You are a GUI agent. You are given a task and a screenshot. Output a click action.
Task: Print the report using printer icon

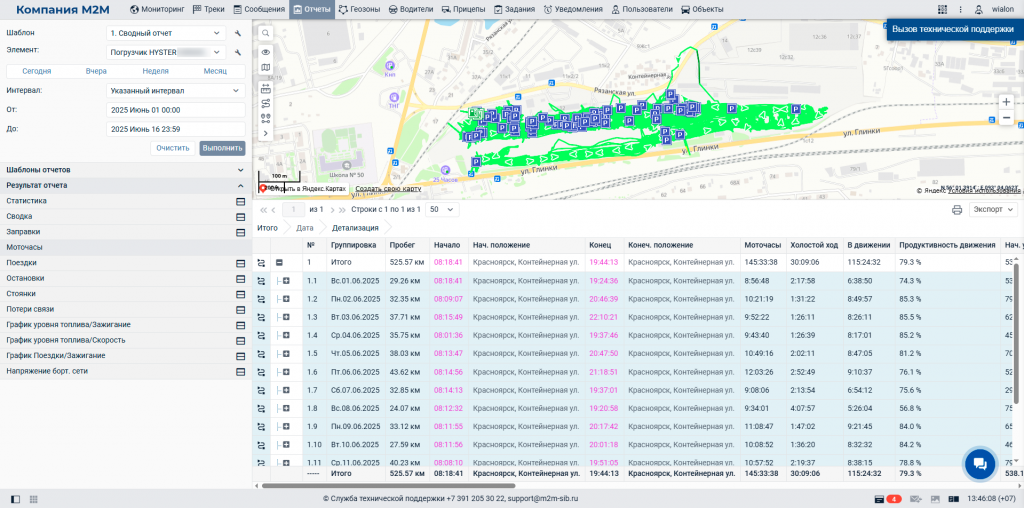click(x=957, y=210)
